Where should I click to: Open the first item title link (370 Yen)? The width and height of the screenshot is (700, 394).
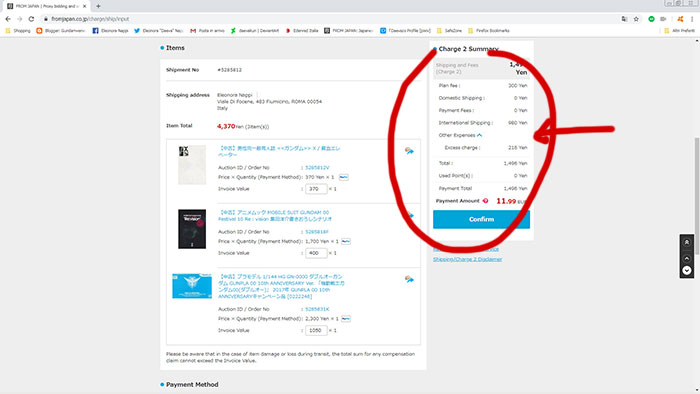(x=279, y=151)
